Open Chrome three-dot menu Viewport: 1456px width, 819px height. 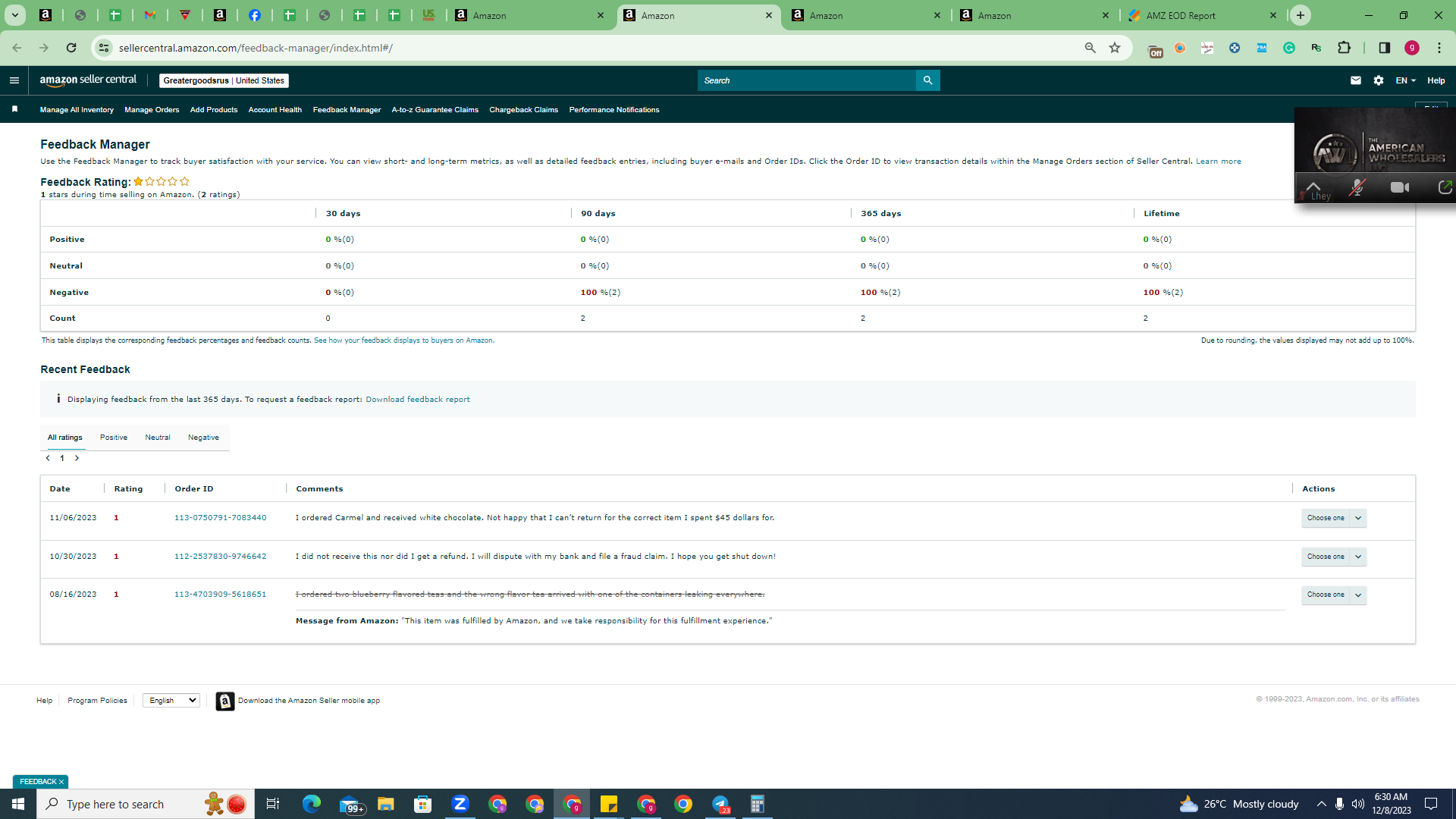1439,48
